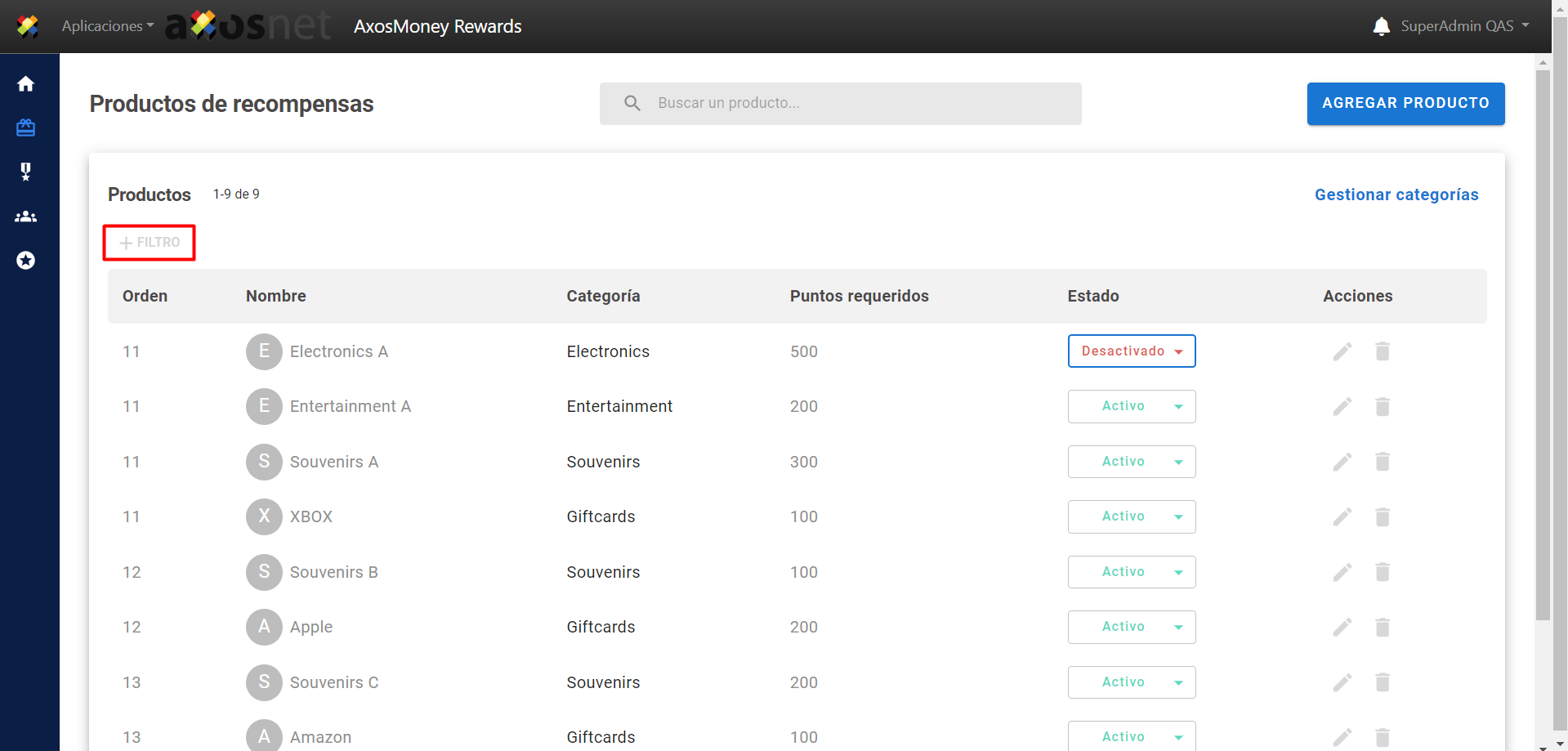Delete the Entertainment A product
Image resolution: width=1568 pixels, height=751 pixels.
click(1382, 407)
